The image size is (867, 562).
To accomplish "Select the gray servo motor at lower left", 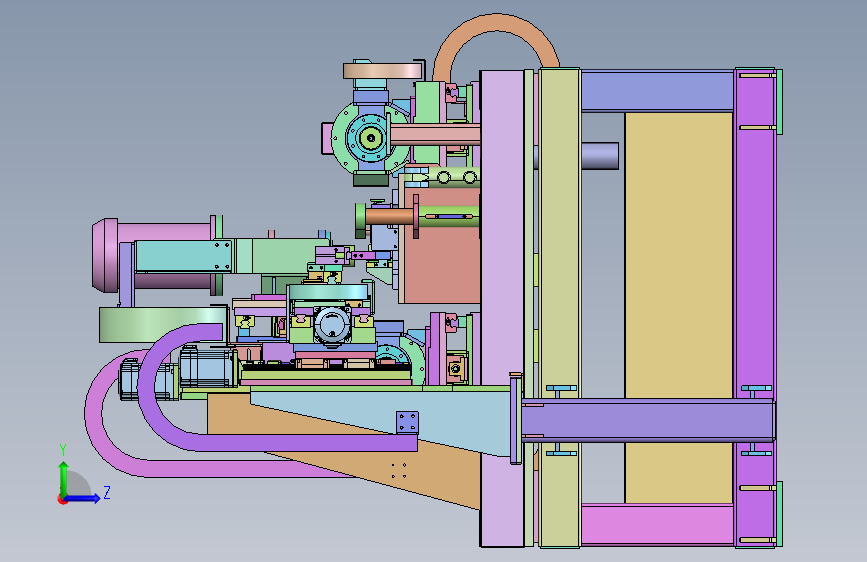I will point(207,367).
